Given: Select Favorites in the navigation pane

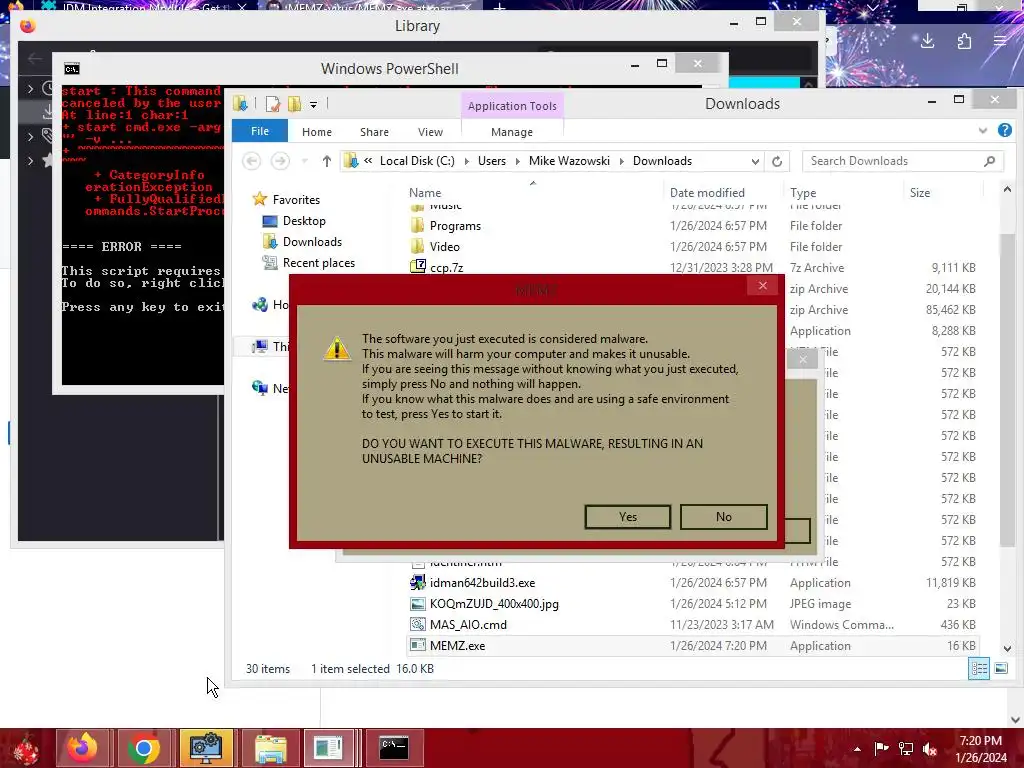Looking at the screenshot, I should [296, 200].
